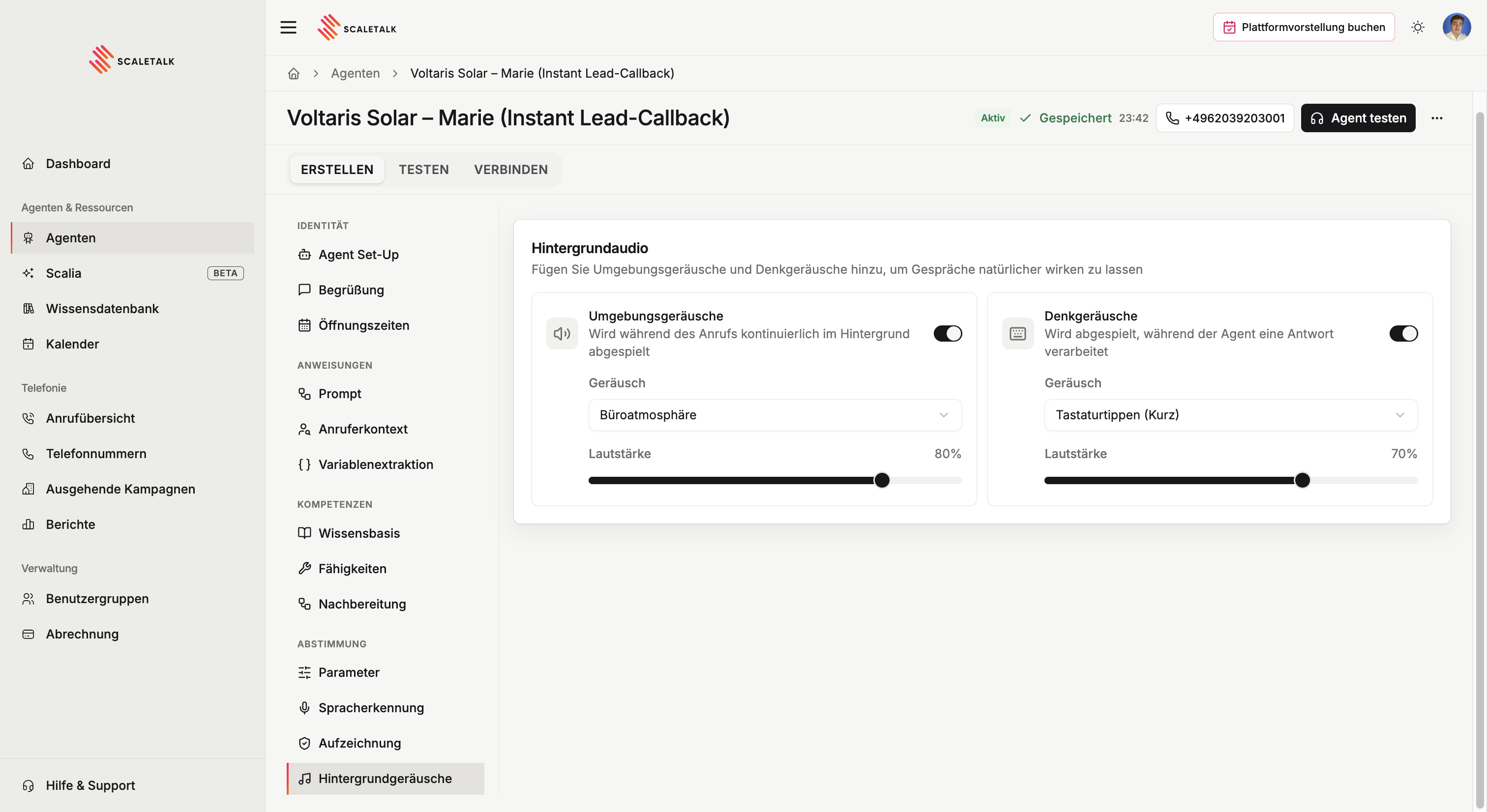Click the Agenten breadcrumb link
This screenshot has width=1487, height=812.
(x=355, y=73)
